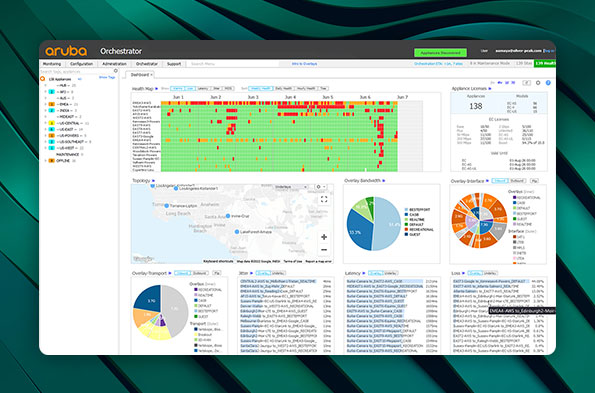595x393 pixels.
Task: Zoom in on the topology map
Action: pyautogui.click(x=324, y=237)
